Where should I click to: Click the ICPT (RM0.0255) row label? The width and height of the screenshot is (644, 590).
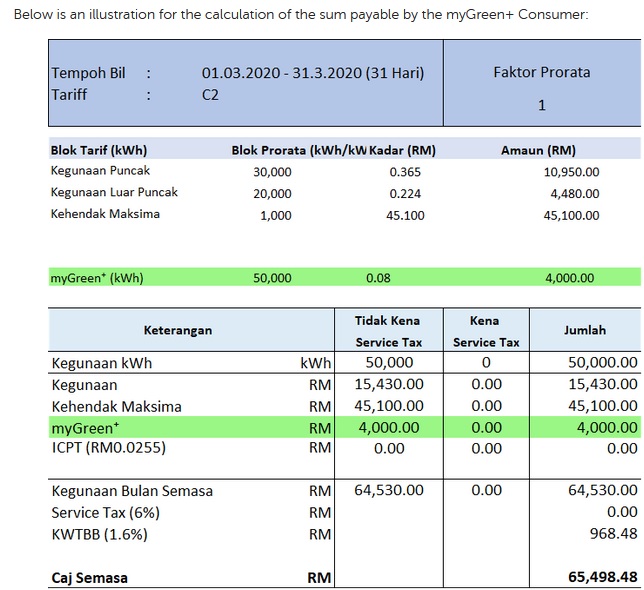click(109, 448)
